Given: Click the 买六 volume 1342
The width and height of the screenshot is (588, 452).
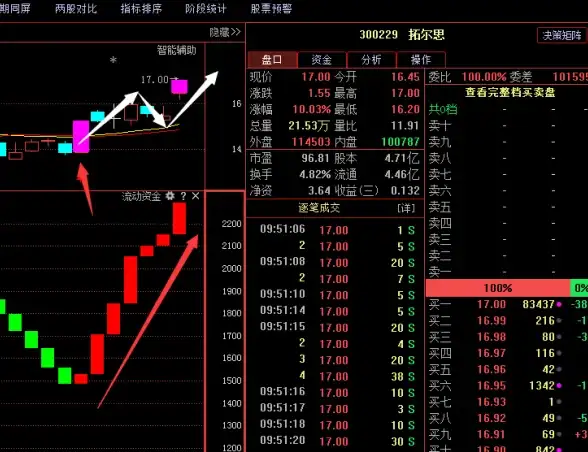Looking at the screenshot, I should (x=542, y=386).
